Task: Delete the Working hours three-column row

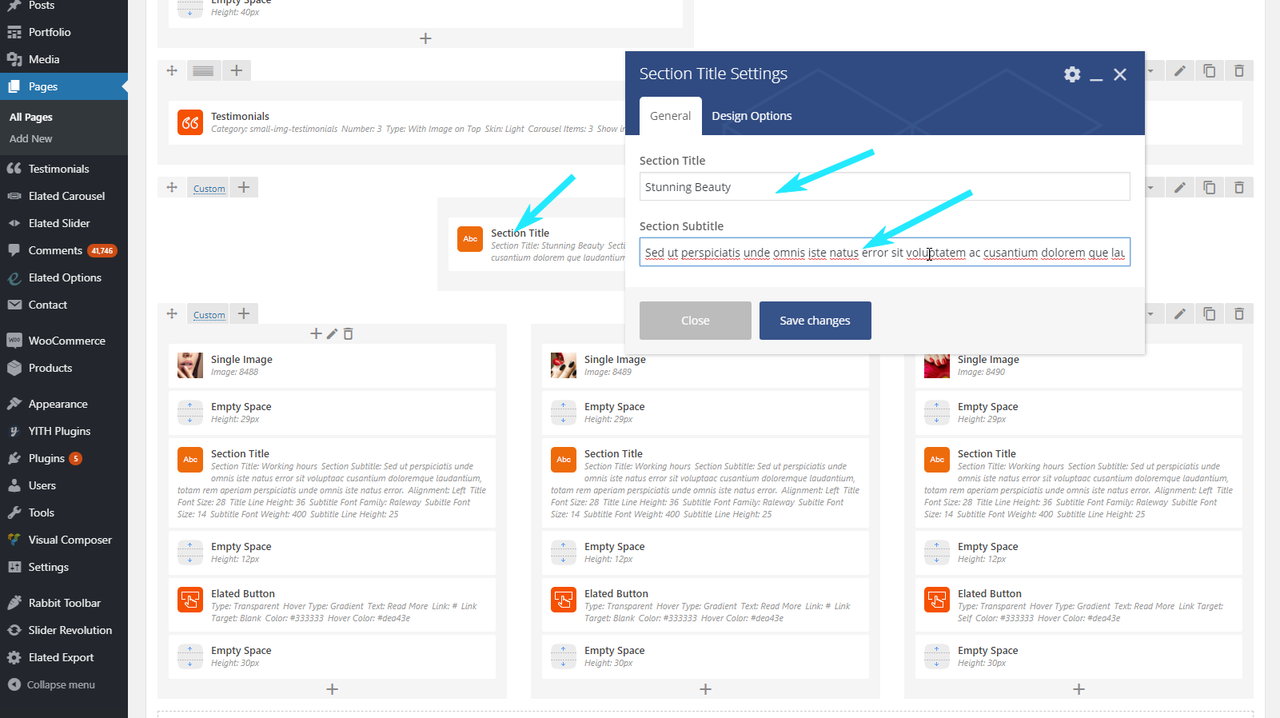Action: coord(1239,314)
